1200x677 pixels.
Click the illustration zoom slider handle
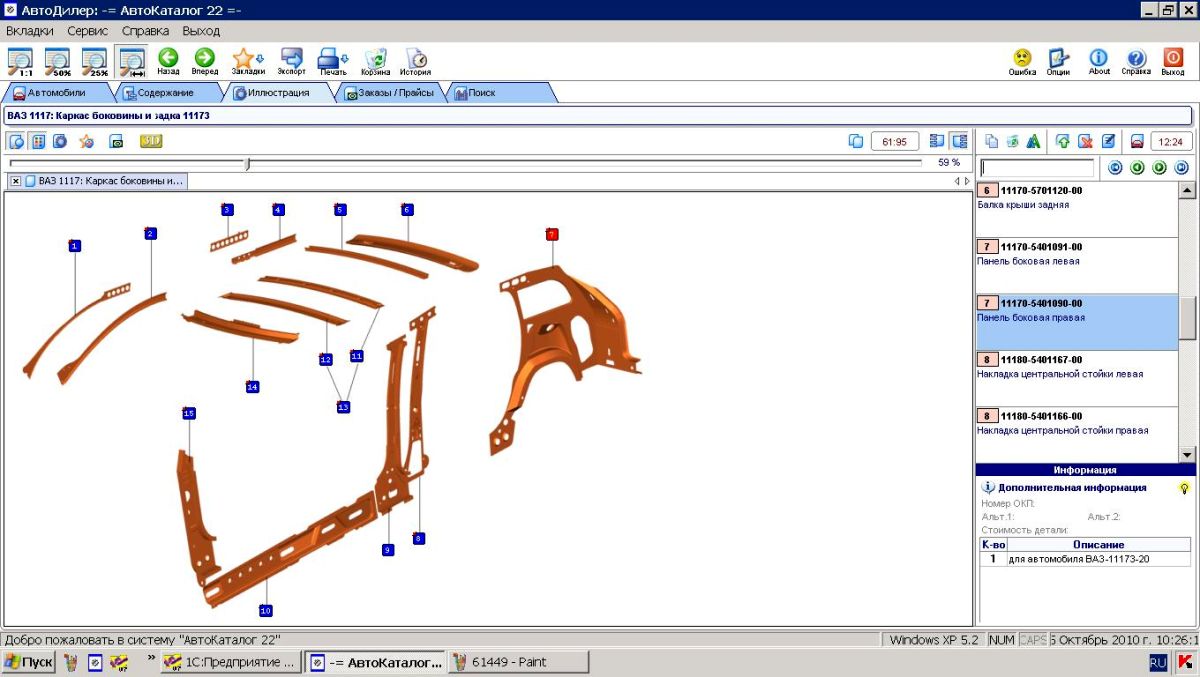248,163
